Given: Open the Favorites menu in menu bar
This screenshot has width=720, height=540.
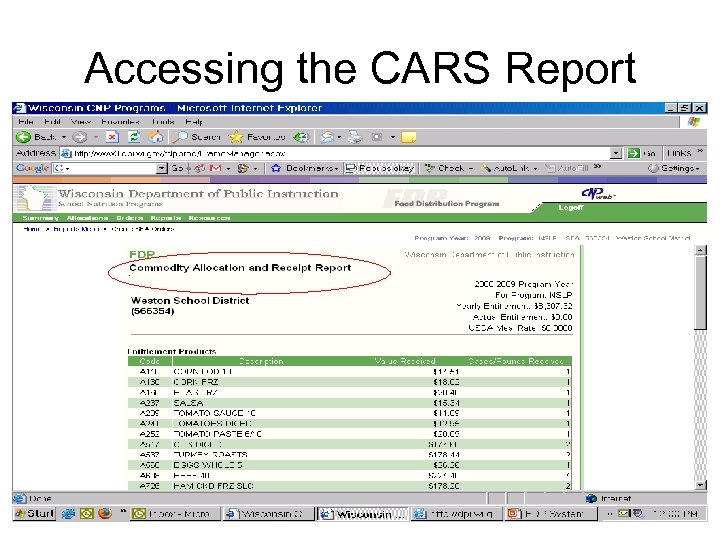Looking at the screenshot, I should [x=120, y=122].
